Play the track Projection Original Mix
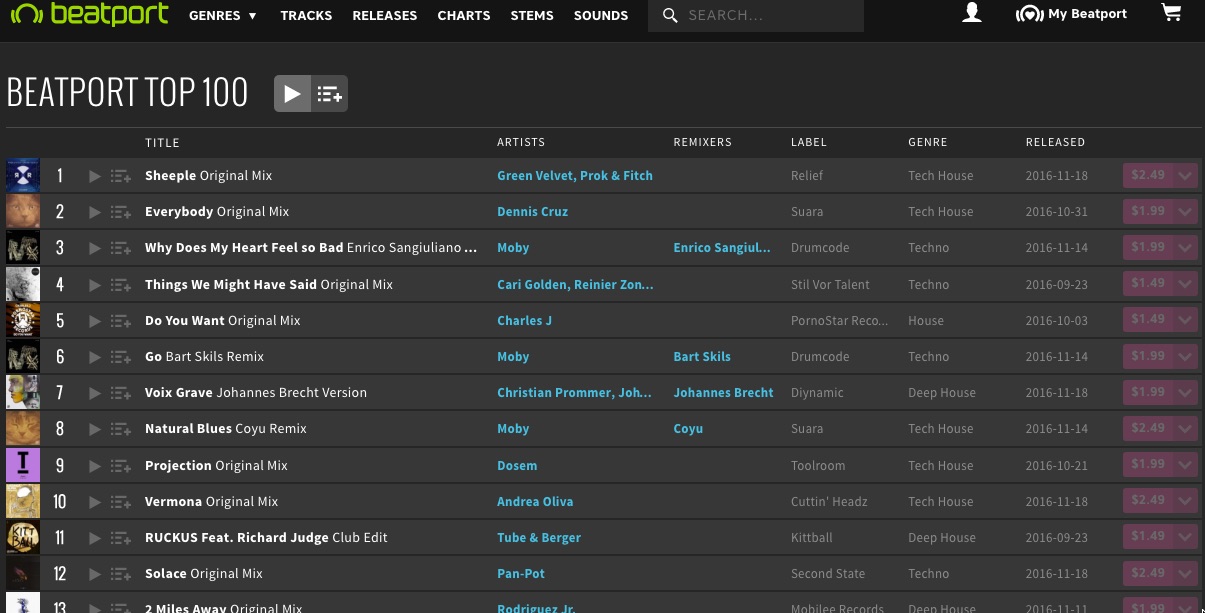This screenshot has width=1205, height=613. coord(94,466)
